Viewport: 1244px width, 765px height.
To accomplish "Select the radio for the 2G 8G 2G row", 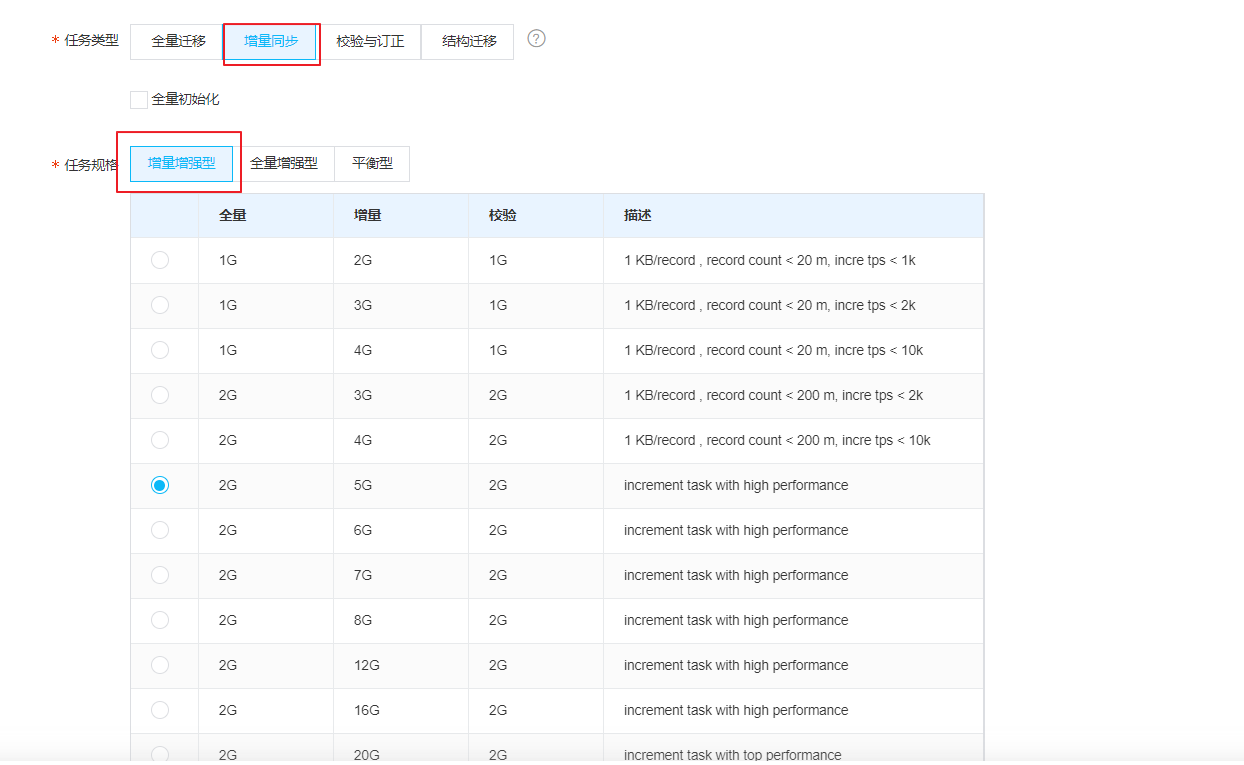I will (x=160, y=620).
